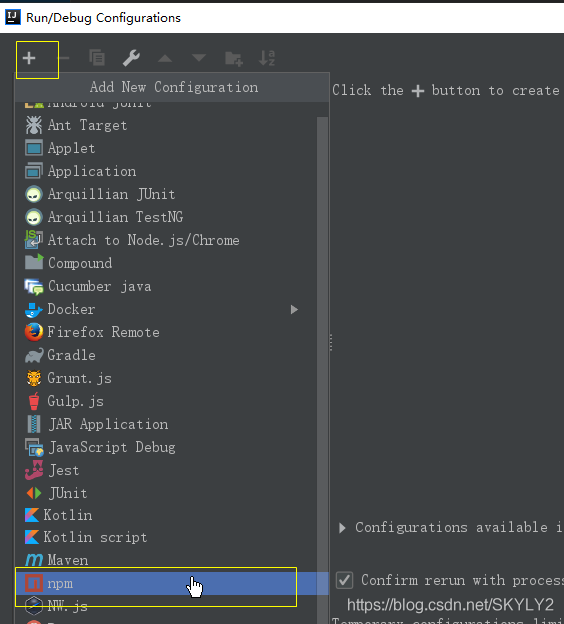The width and height of the screenshot is (564, 624).
Task: Open the wrench Edit Defaults icon
Action: pos(131,58)
